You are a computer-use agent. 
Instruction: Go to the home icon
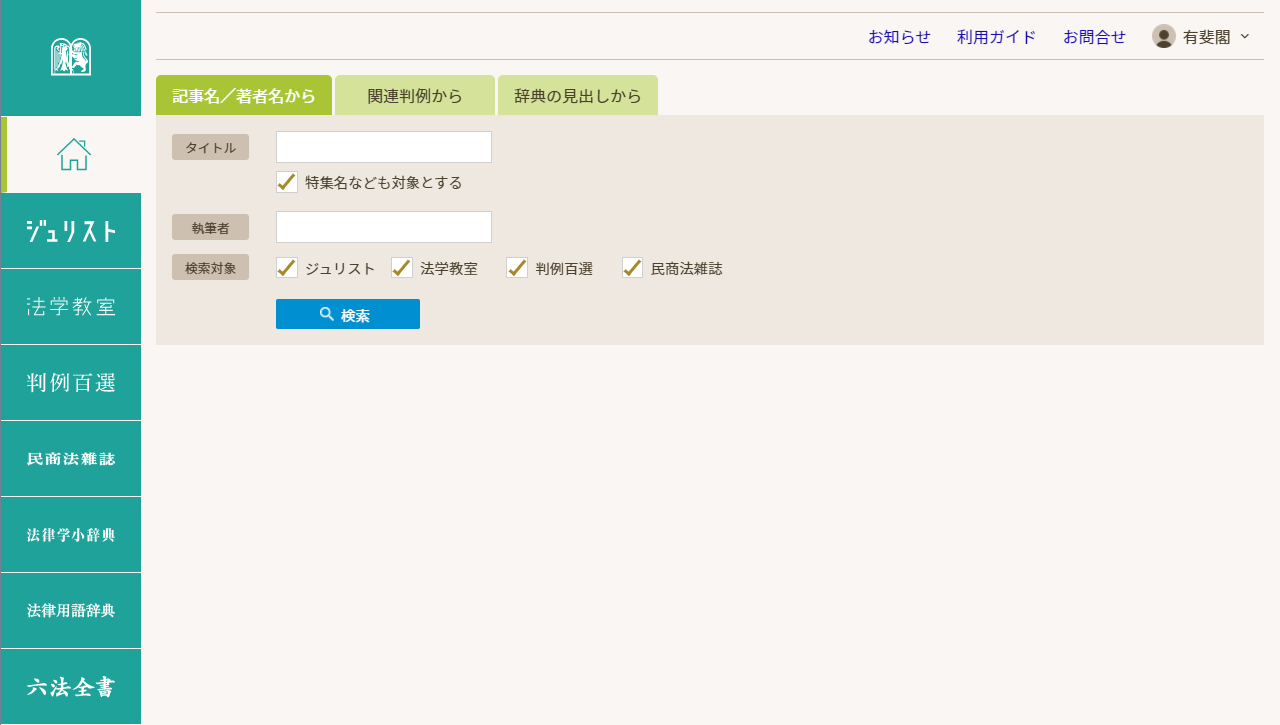click(x=74, y=154)
